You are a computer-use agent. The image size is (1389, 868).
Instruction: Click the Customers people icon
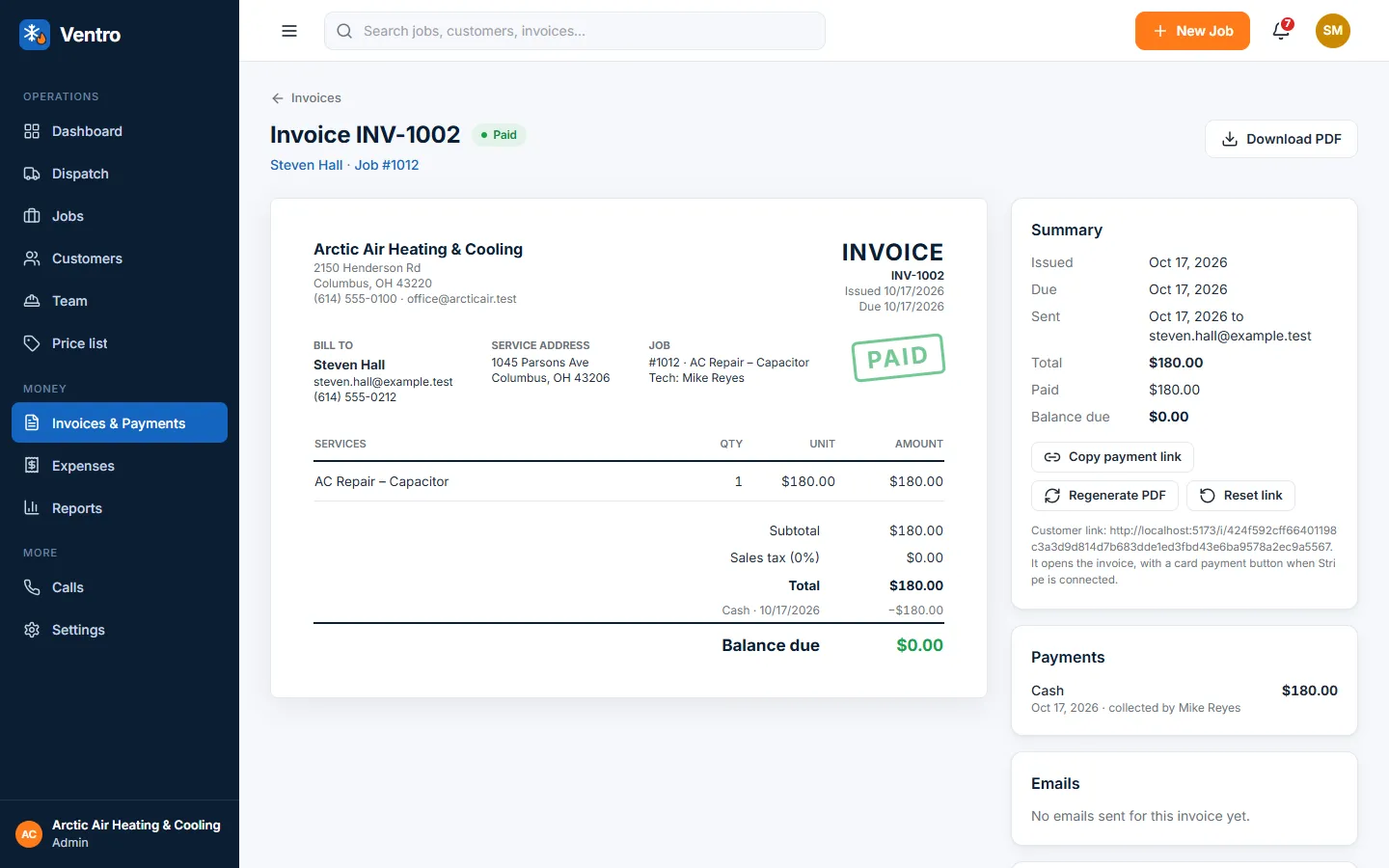click(x=32, y=258)
